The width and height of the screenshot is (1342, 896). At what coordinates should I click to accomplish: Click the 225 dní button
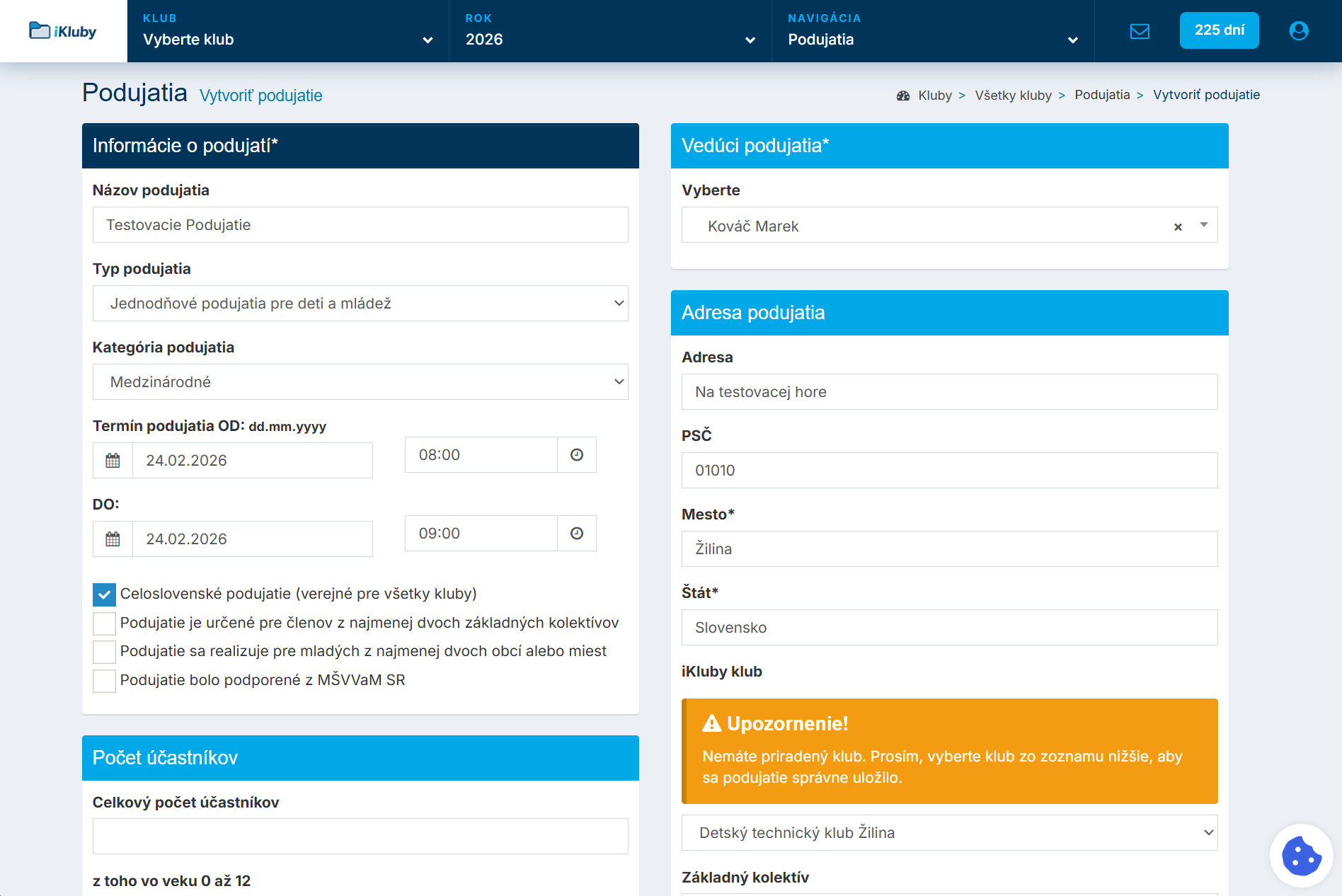pos(1219,30)
